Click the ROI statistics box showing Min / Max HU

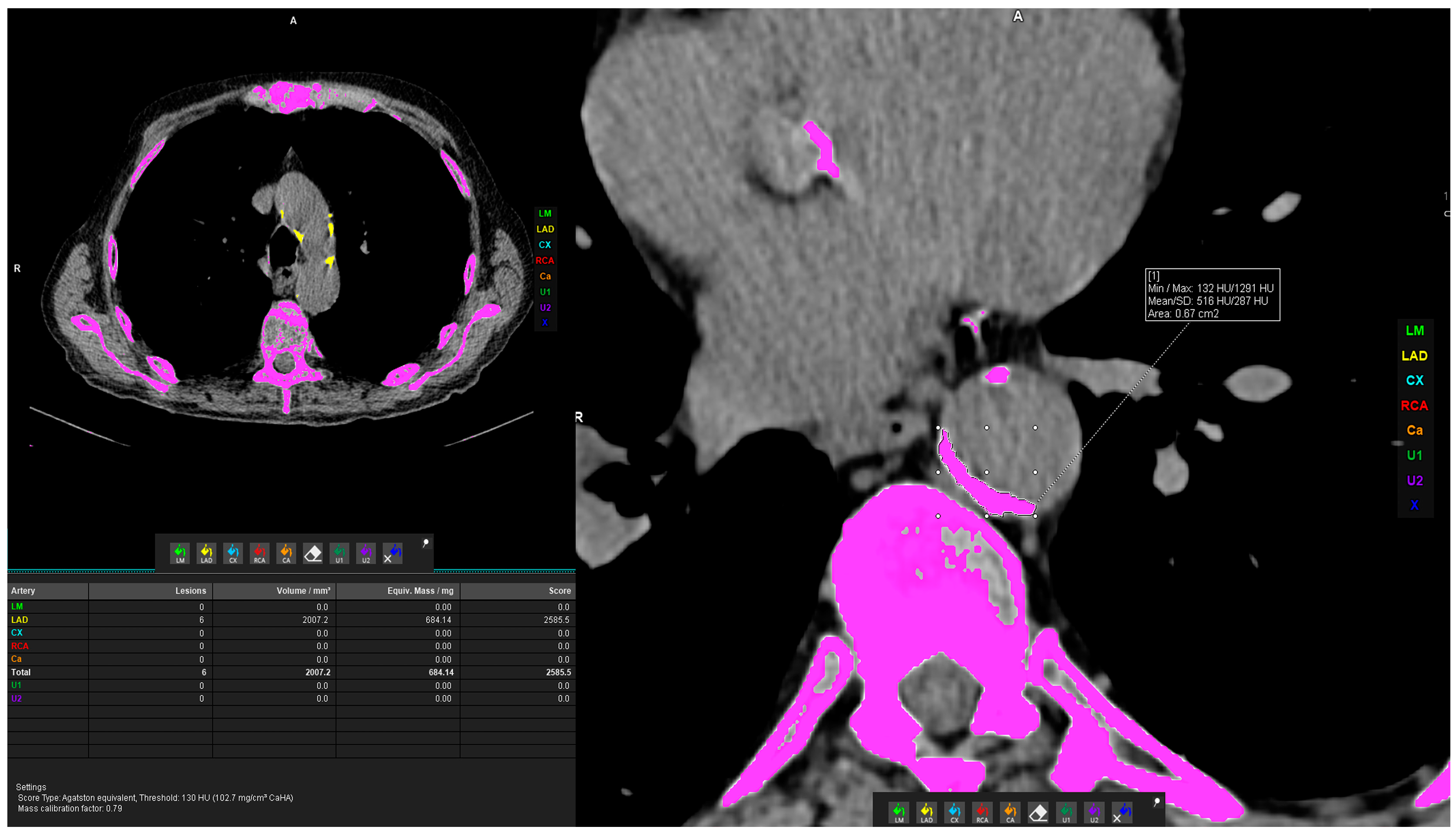[1212, 294]
